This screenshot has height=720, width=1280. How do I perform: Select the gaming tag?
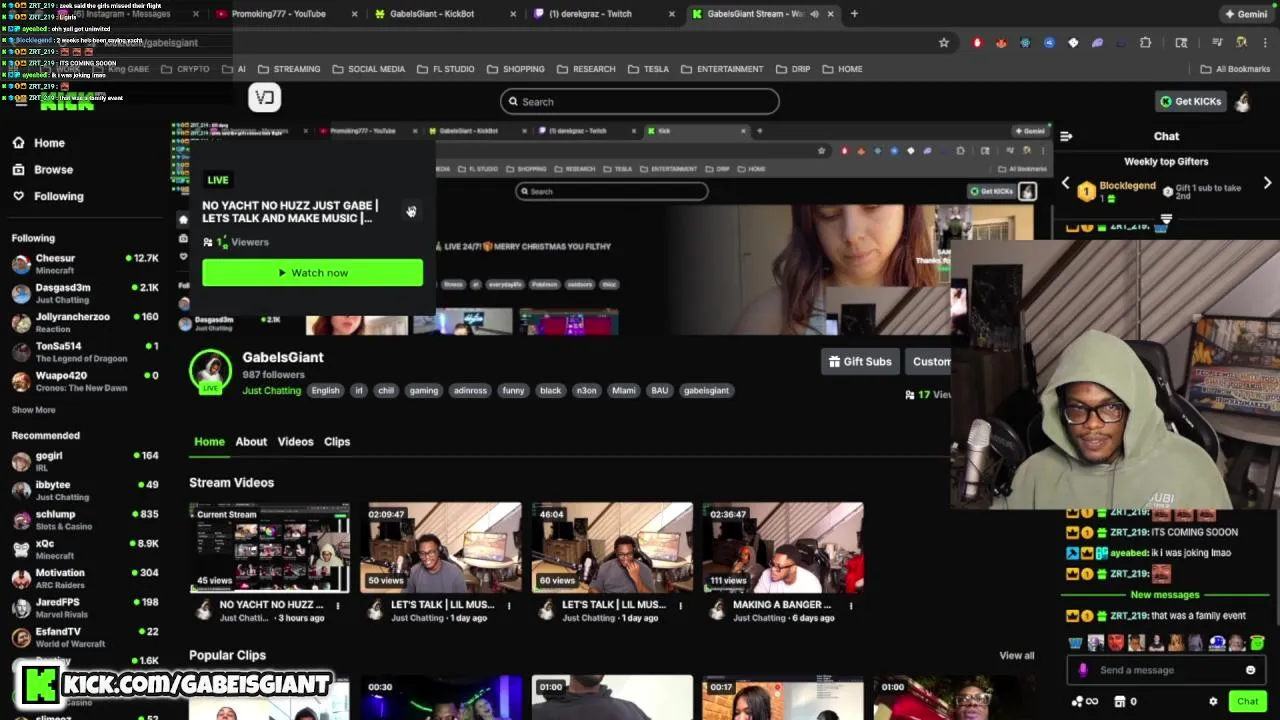click(x=423, y=391)
